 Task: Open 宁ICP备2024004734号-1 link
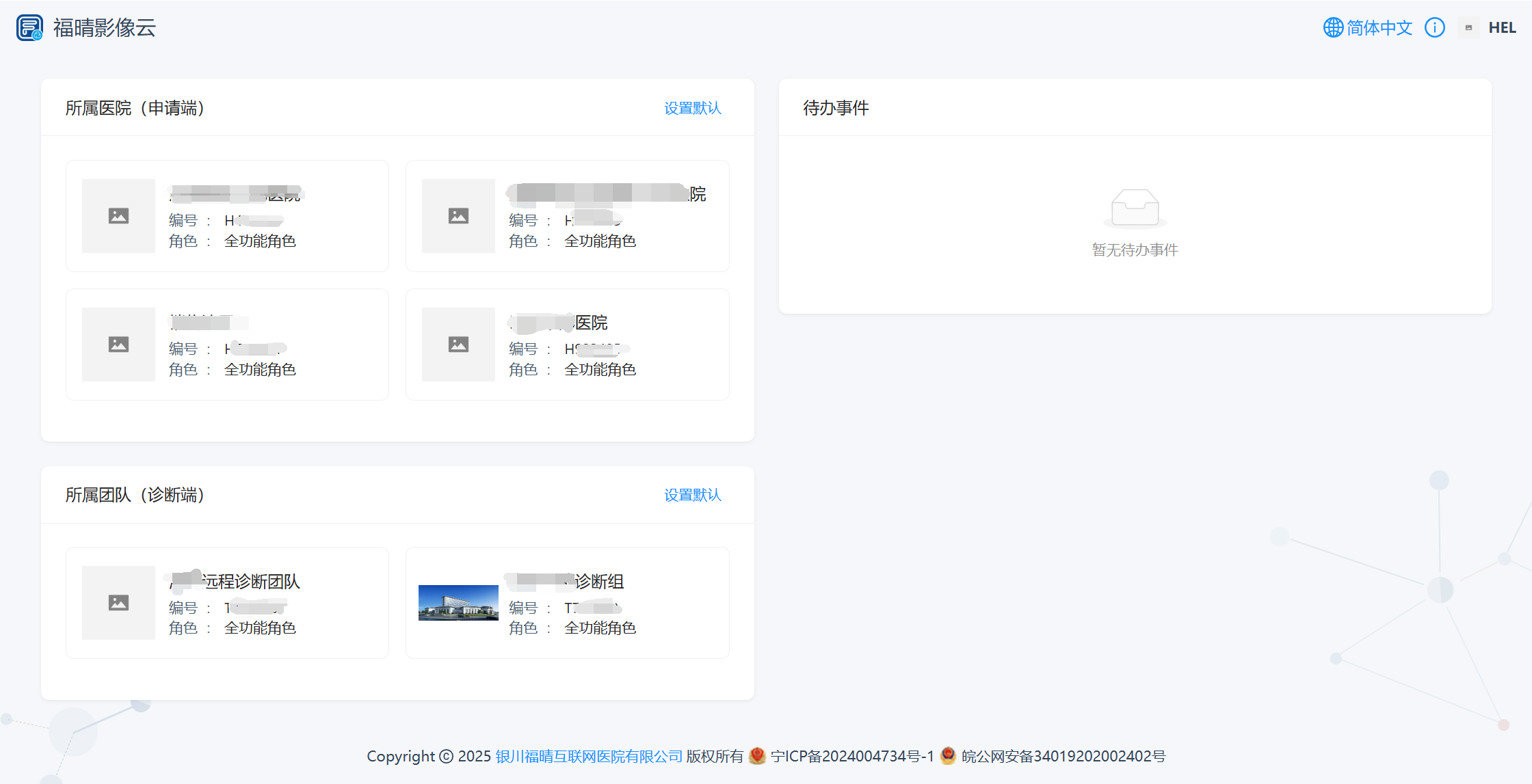[x=851, y=756]
